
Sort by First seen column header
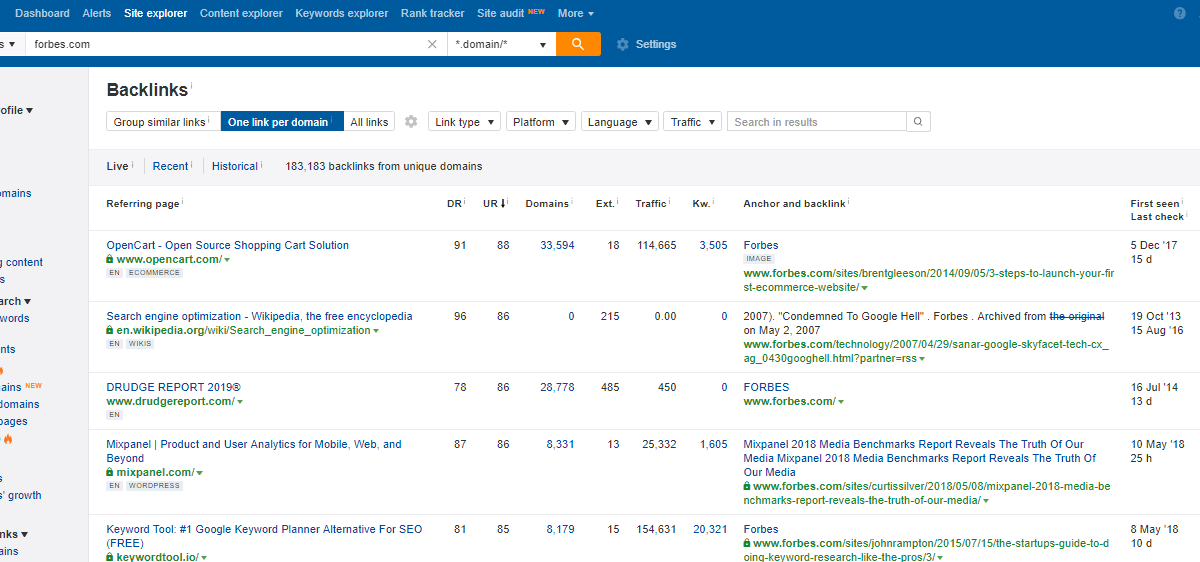[1155, 204]
